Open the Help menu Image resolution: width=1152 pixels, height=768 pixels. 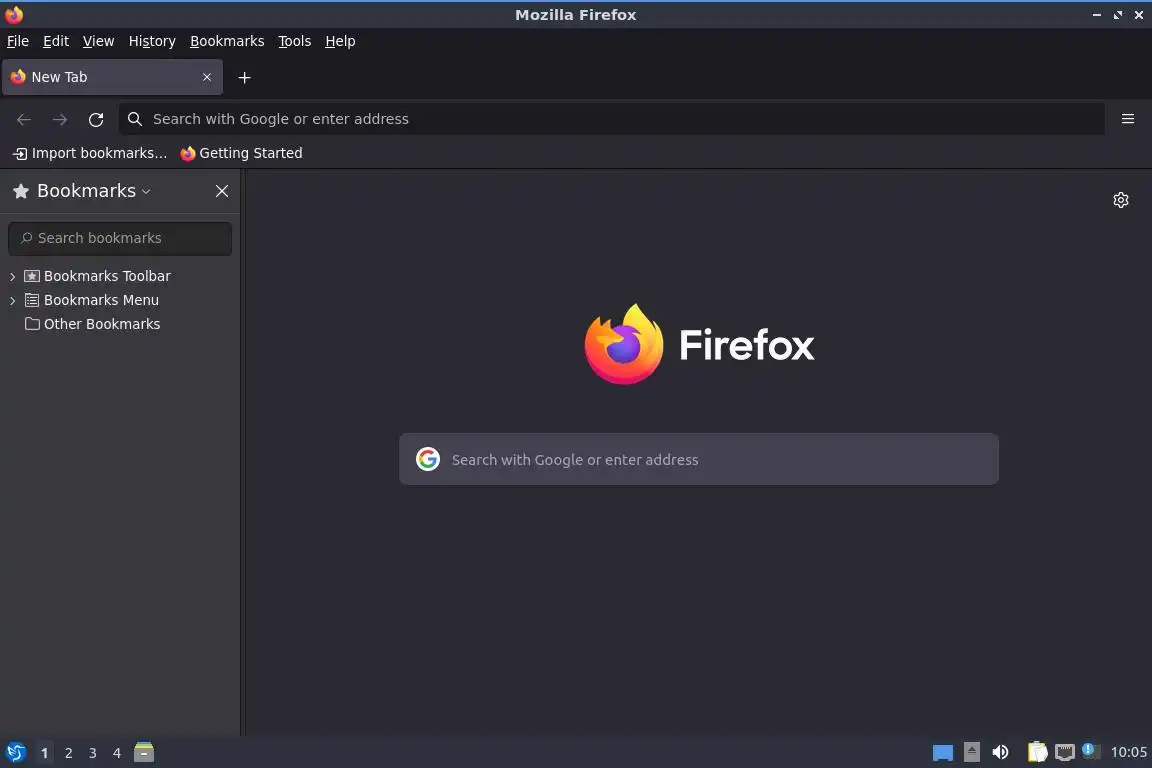point(340,41)
